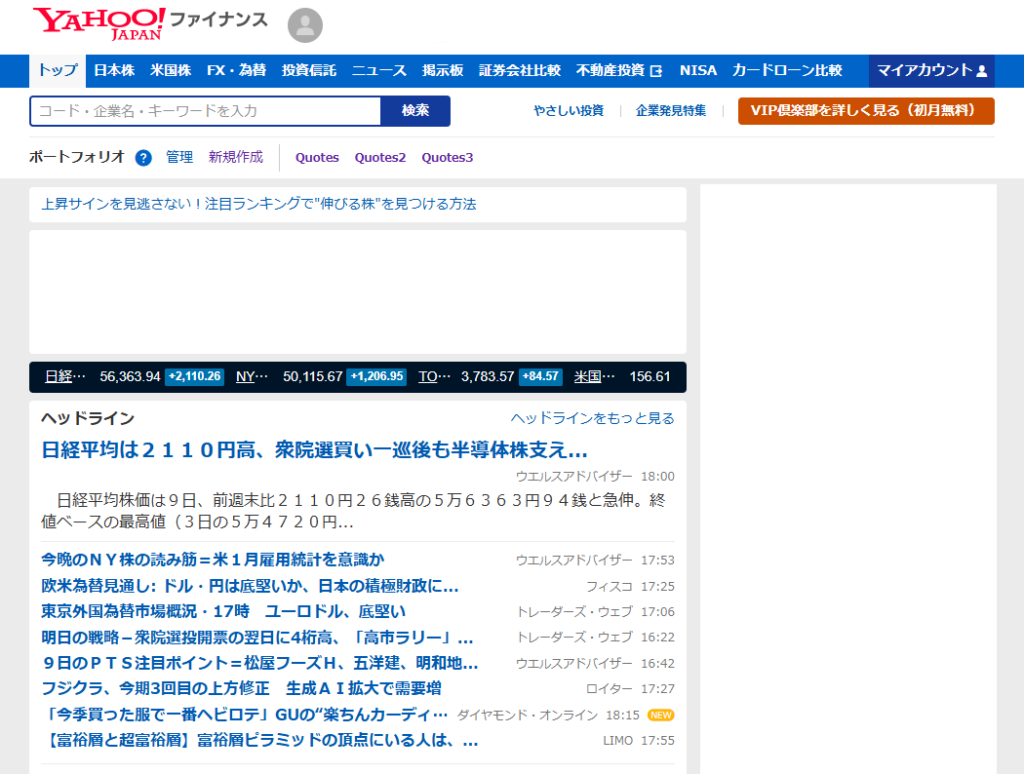Click the NEW badge on GU article
This screenshot has width=1024, height=774.
tap(660, 715)
